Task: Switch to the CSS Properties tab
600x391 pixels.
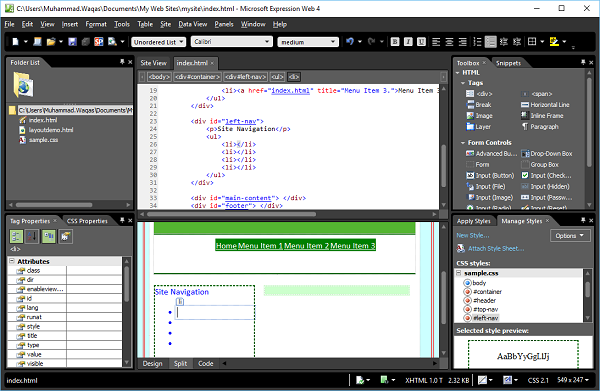Action: (87, 221)
